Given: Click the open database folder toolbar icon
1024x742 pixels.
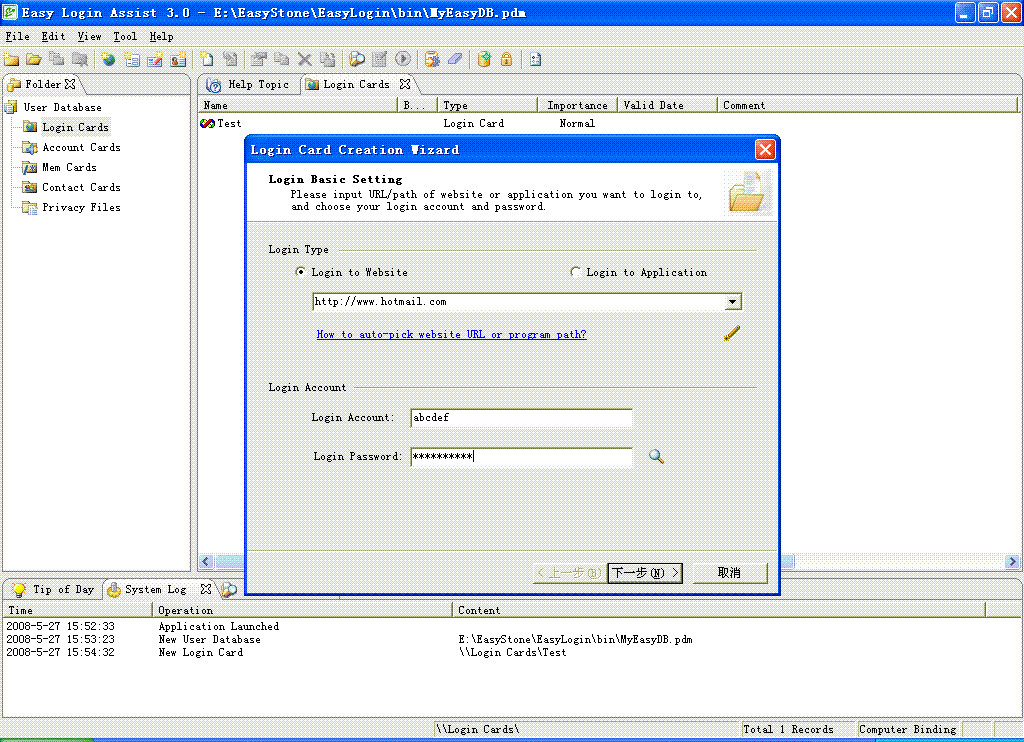Looking at the screenshot, I should point(34,60).
